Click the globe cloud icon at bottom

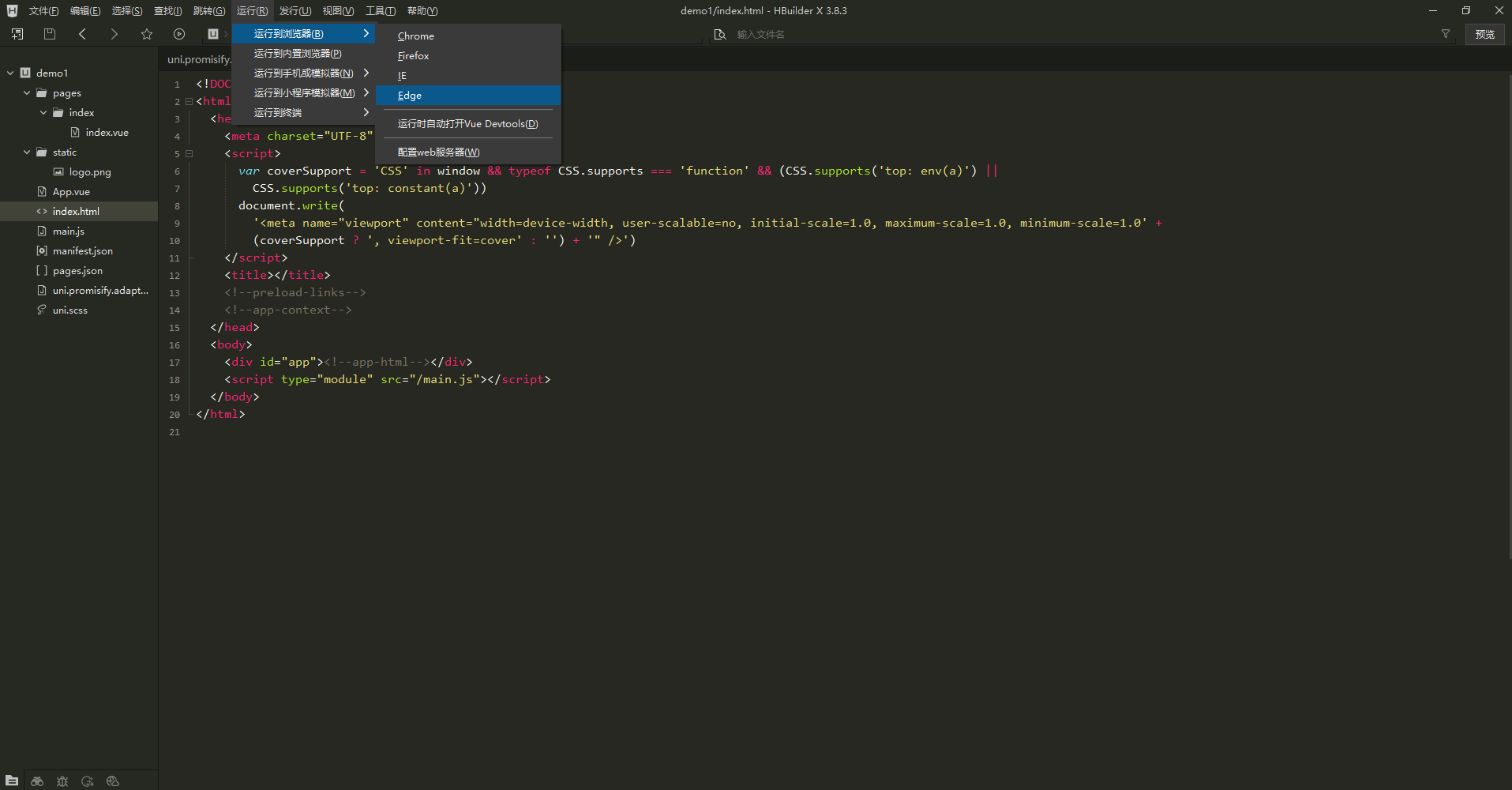point(113,781)
